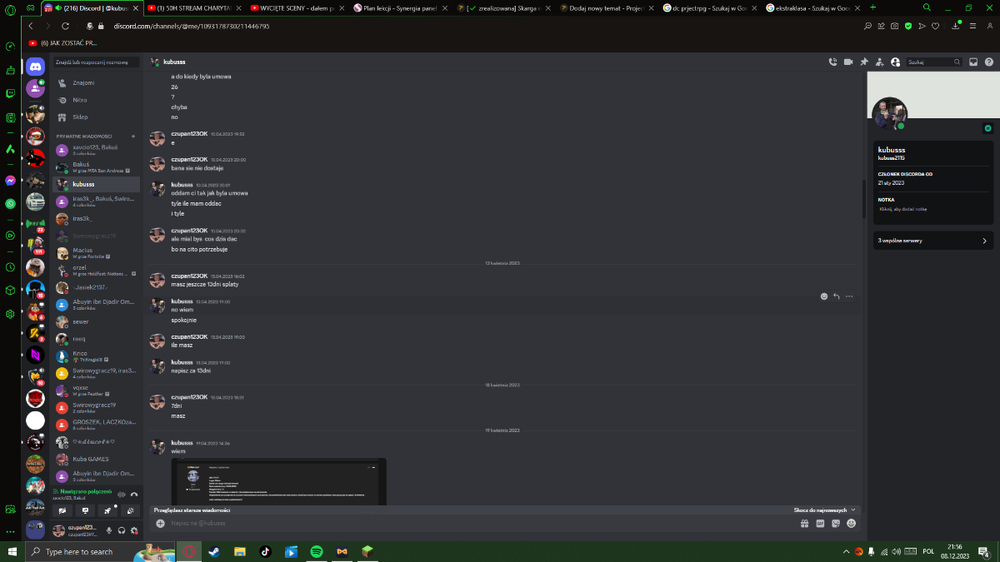Disconnect from the current voice call
This screenshot has height=562, width=1000.
click(134, 494)
